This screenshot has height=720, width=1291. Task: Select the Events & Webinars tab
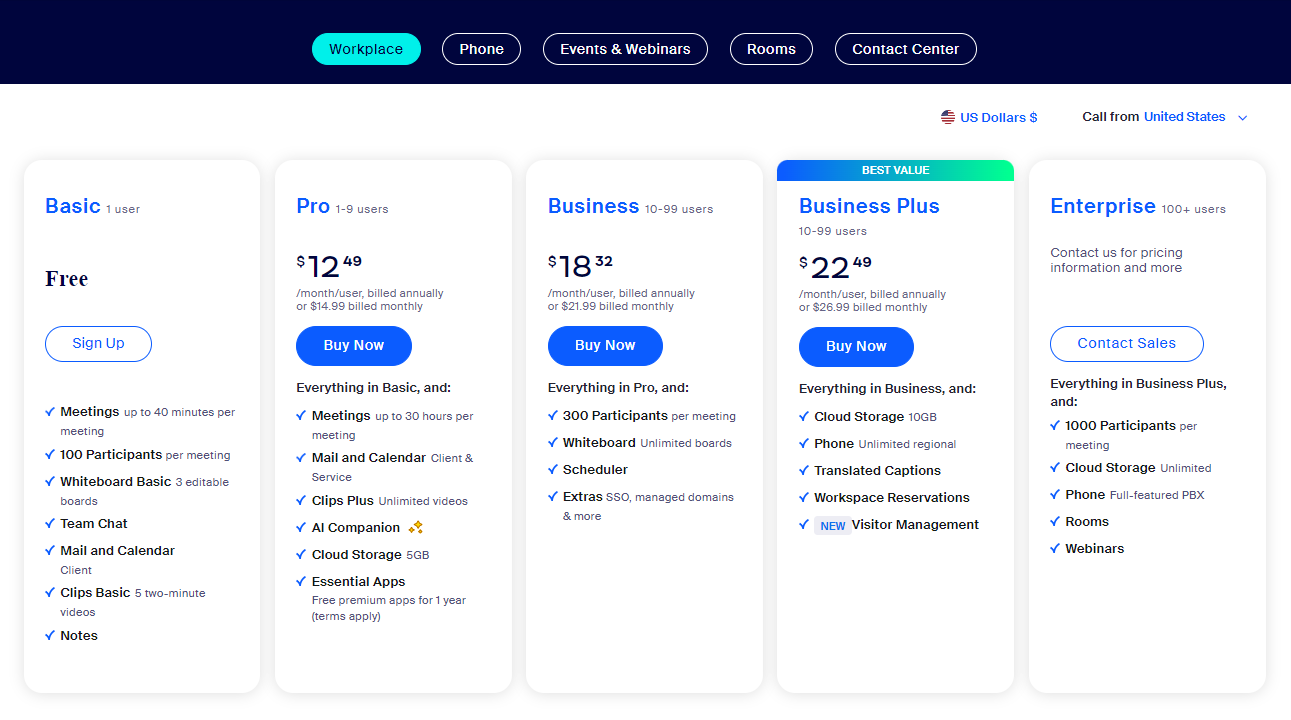(625, 49)
